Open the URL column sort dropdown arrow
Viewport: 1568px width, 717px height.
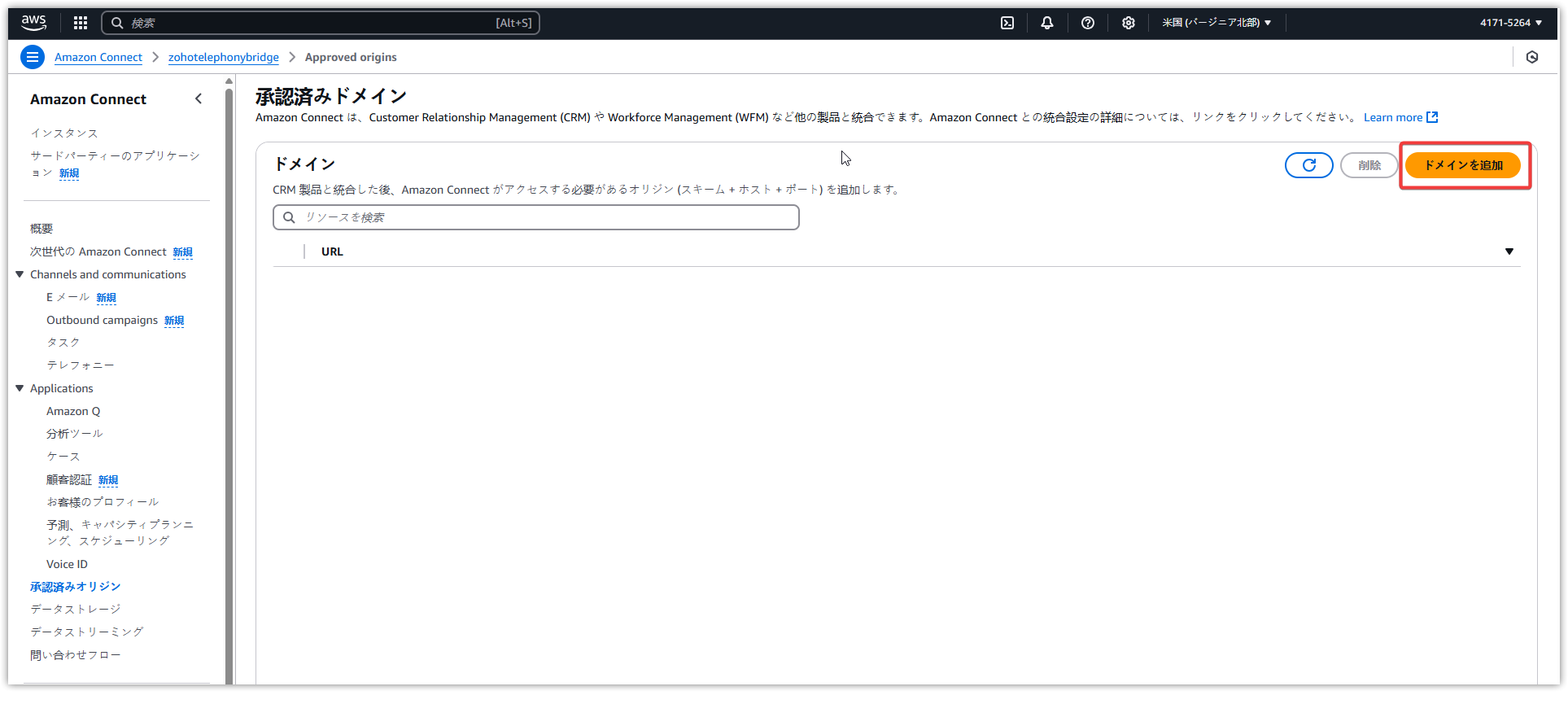click(x=1509, y=251)
